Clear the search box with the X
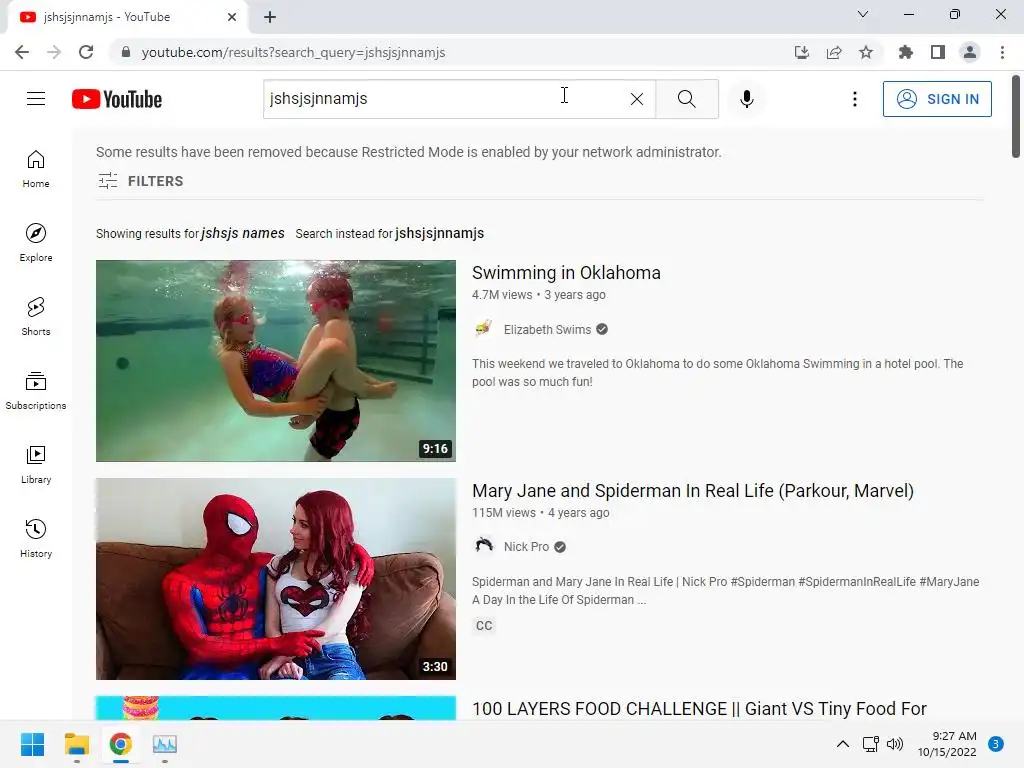The image size is (1024, 768). pyautogui.click(x=637, y=99)
